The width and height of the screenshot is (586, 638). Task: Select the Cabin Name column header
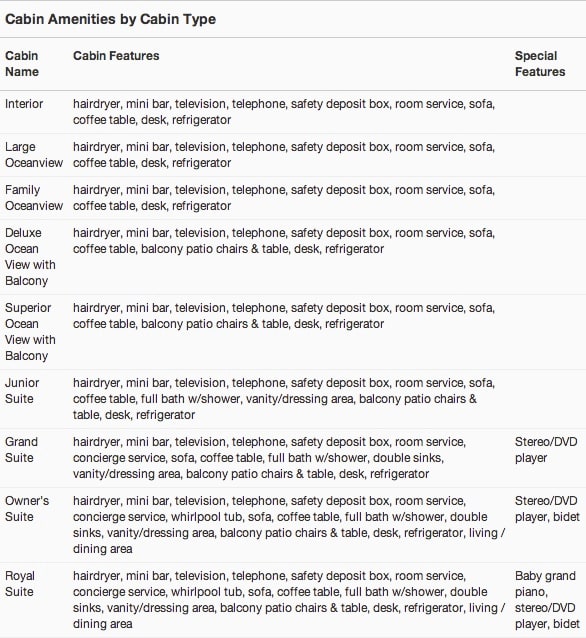click(x=22, y=63)
